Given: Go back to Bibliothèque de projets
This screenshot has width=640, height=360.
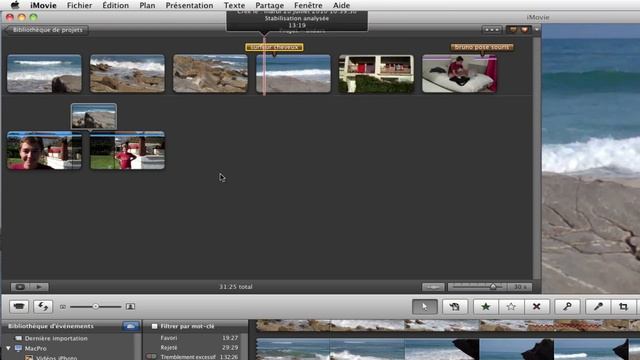Looking at the screenshot, I should coord(47,30).
